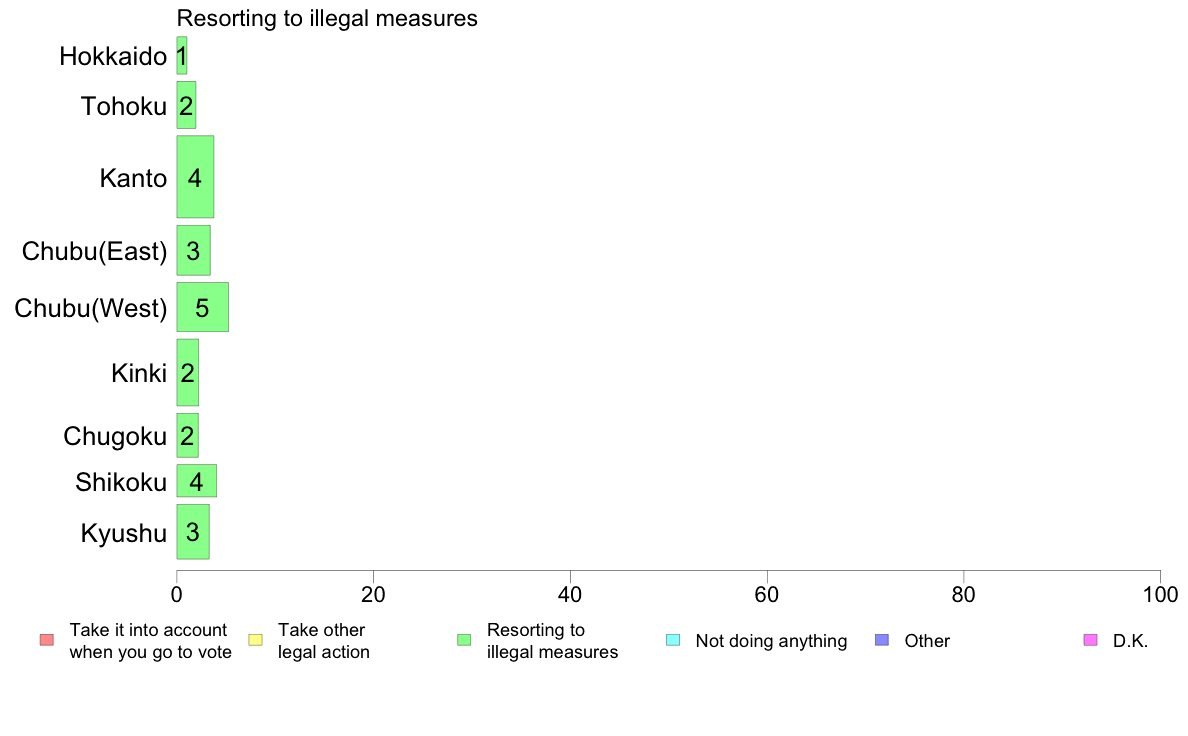Click the magenta 'D.K.' legend swatch
This screenshot has height=736, width=1188.
[1090, 640]
